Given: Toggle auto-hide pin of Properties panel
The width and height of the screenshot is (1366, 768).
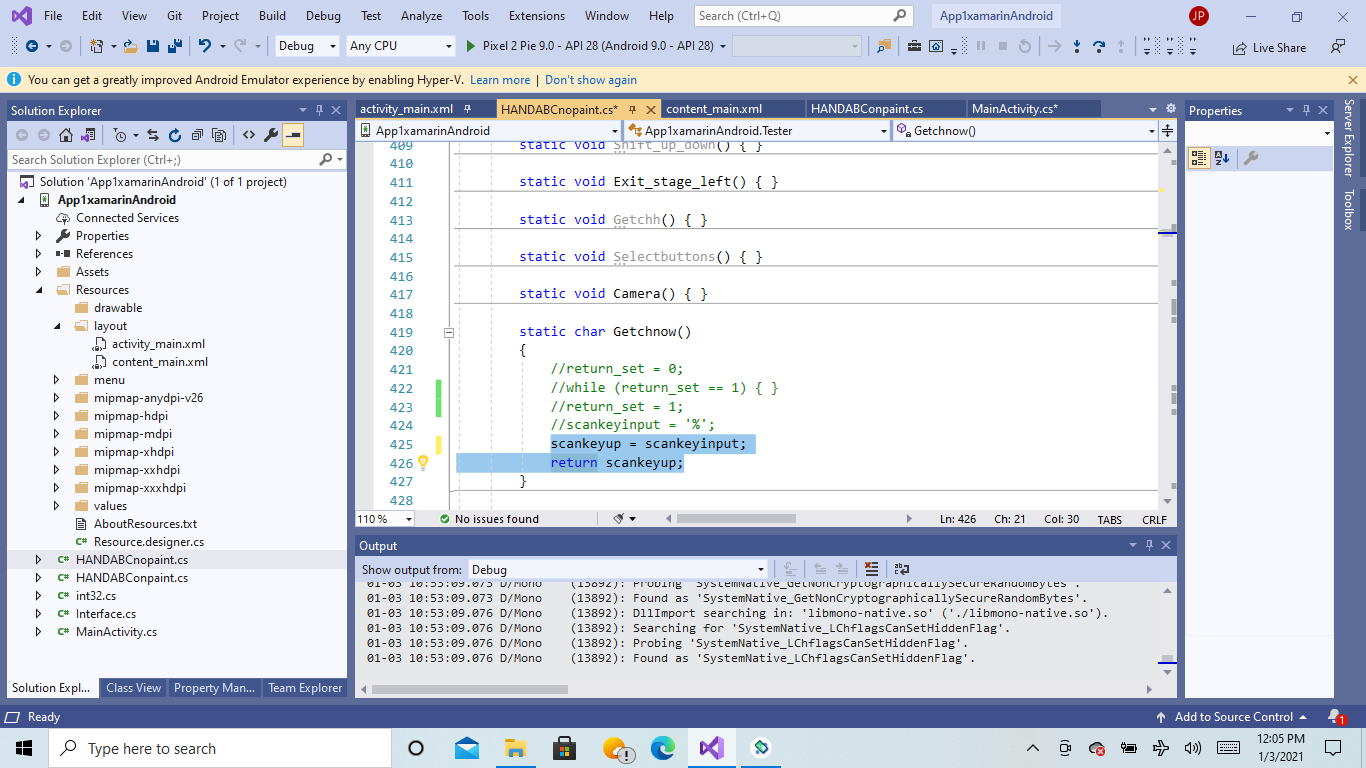Looking at the screenshot, I should [x=1305, y=110].
